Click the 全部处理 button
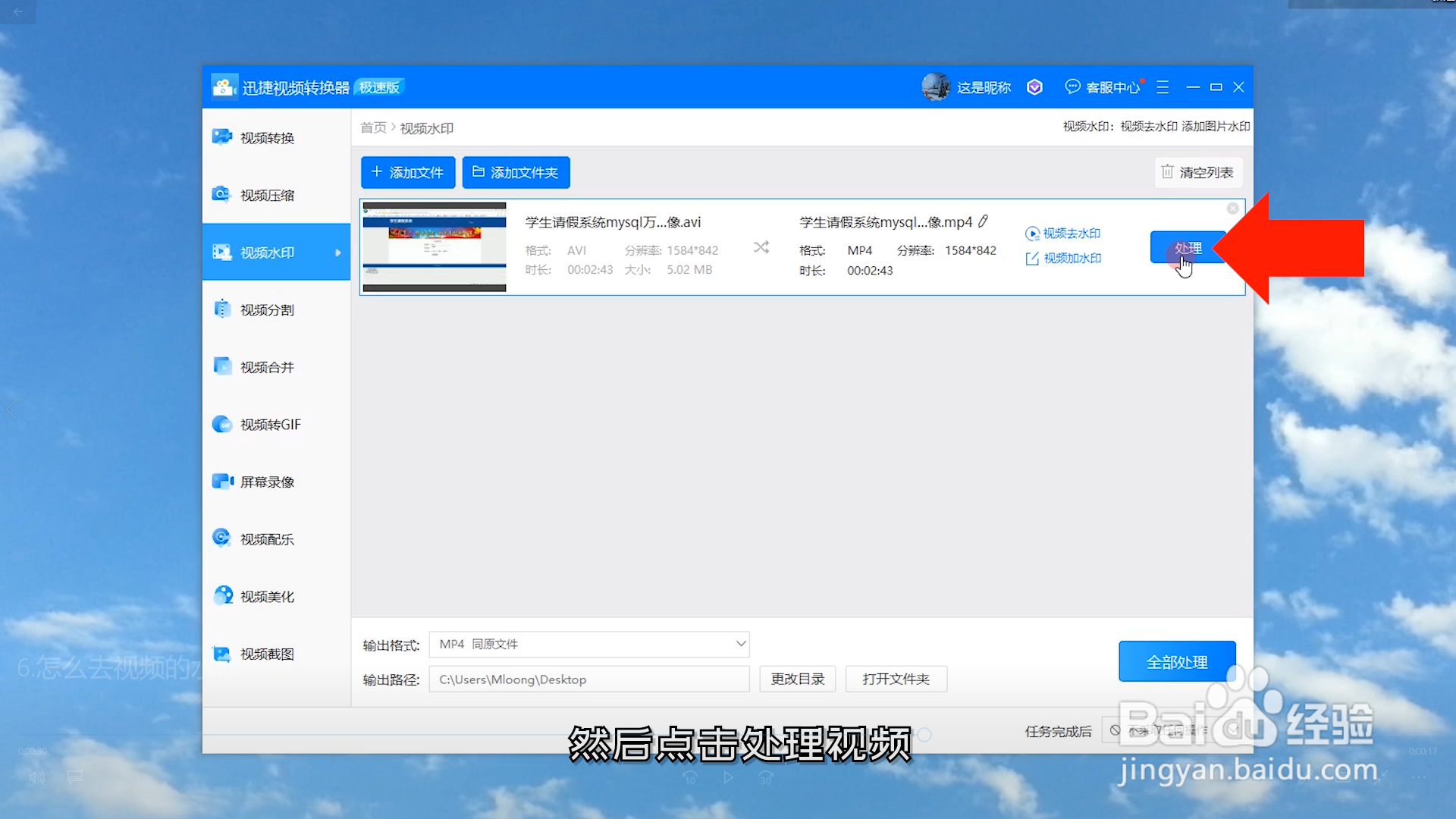The width and height of the screenshot is (1456, 819). point(1177,662)
